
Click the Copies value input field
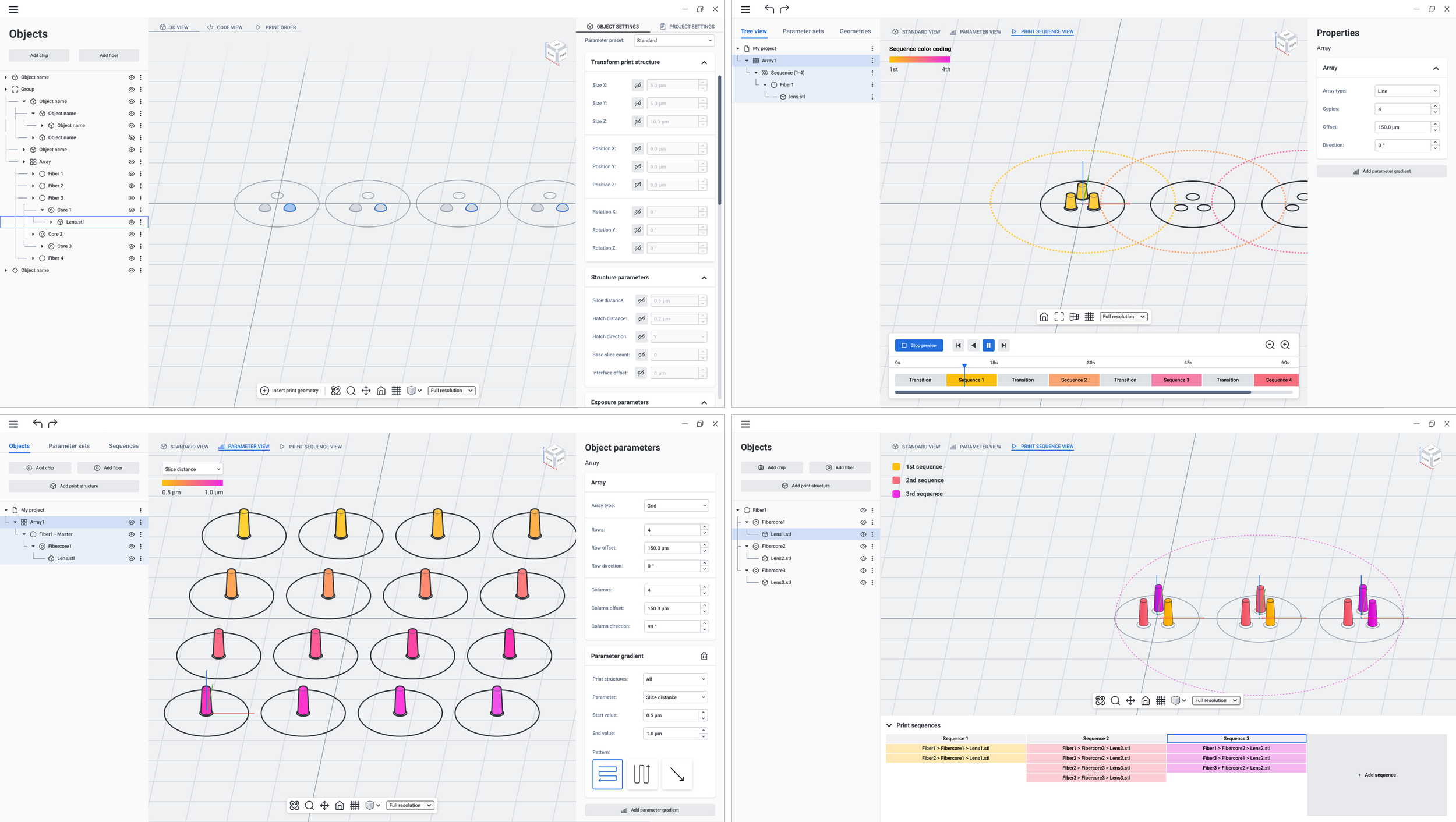(x=1402, y=109)
